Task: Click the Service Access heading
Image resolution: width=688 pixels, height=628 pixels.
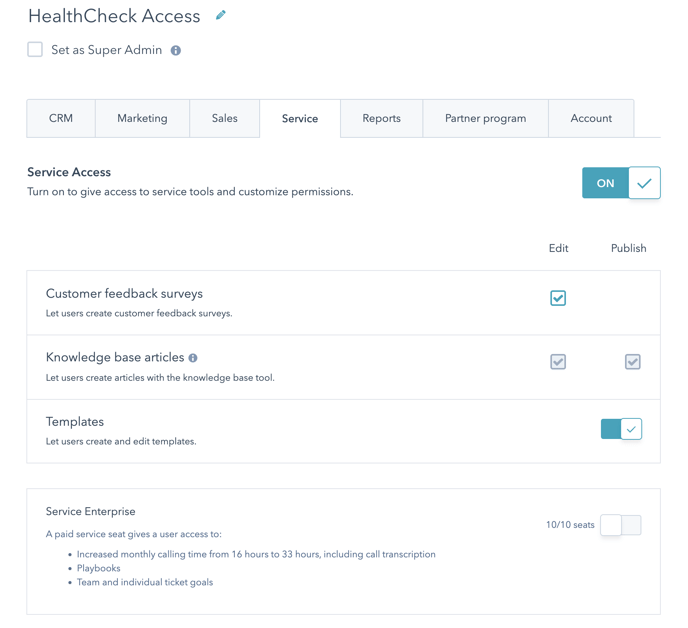Action: tap(69, 172)
